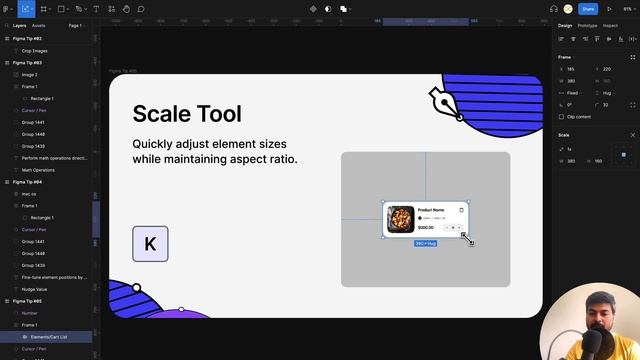Expand the Pen tool options chevron
Viewport: 640px width, 360px height.
coord(85,9)
